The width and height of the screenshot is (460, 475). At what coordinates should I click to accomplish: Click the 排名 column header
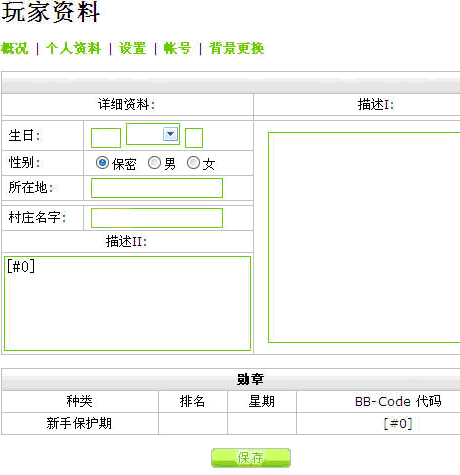pos(192,401)
